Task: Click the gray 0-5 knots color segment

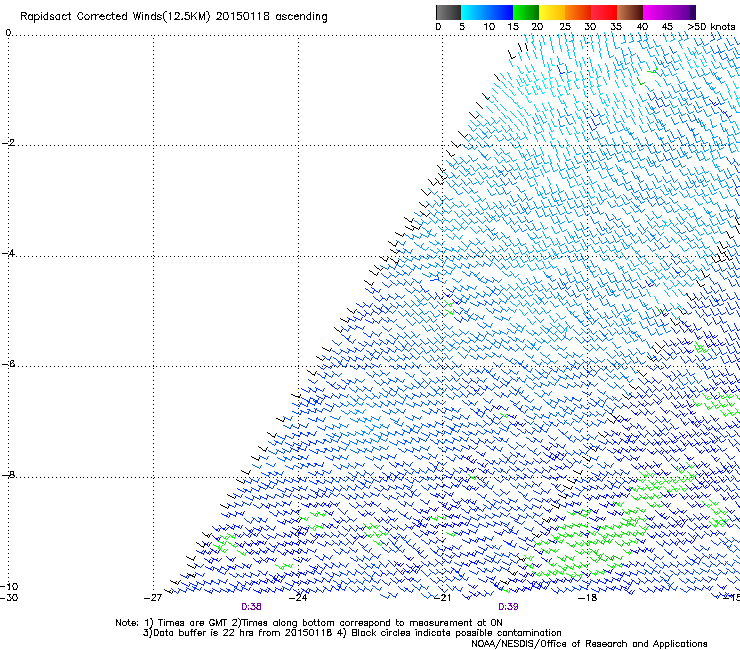Action: tap(448, 12)
